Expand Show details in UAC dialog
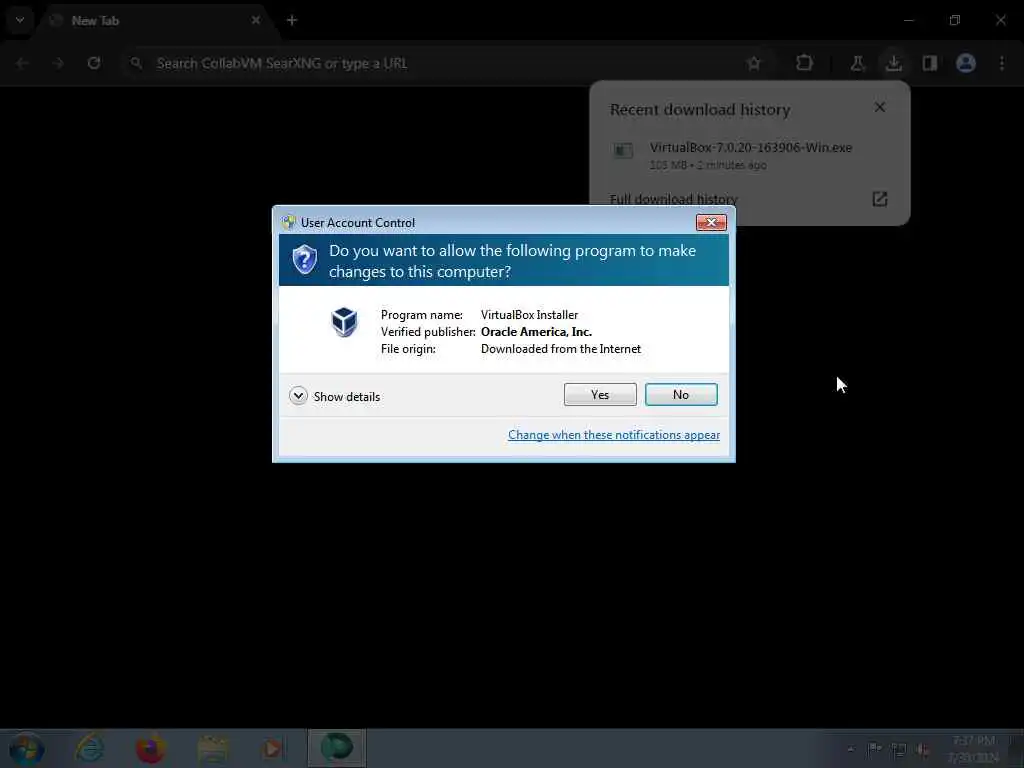The height and width of the screenshot is (768, 1024). coord(334,396)
